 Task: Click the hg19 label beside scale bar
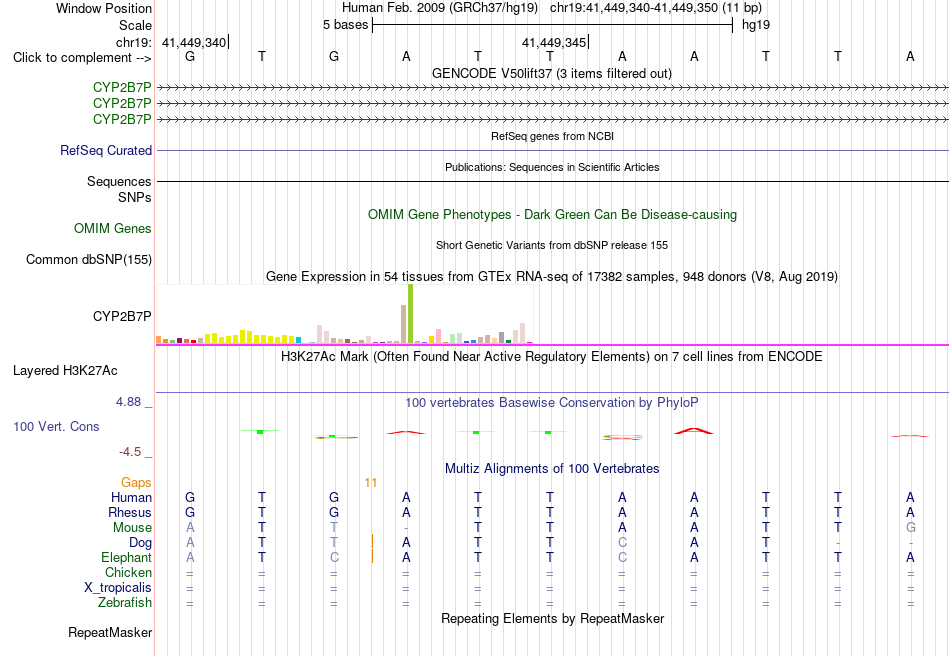tap(756, 25)
